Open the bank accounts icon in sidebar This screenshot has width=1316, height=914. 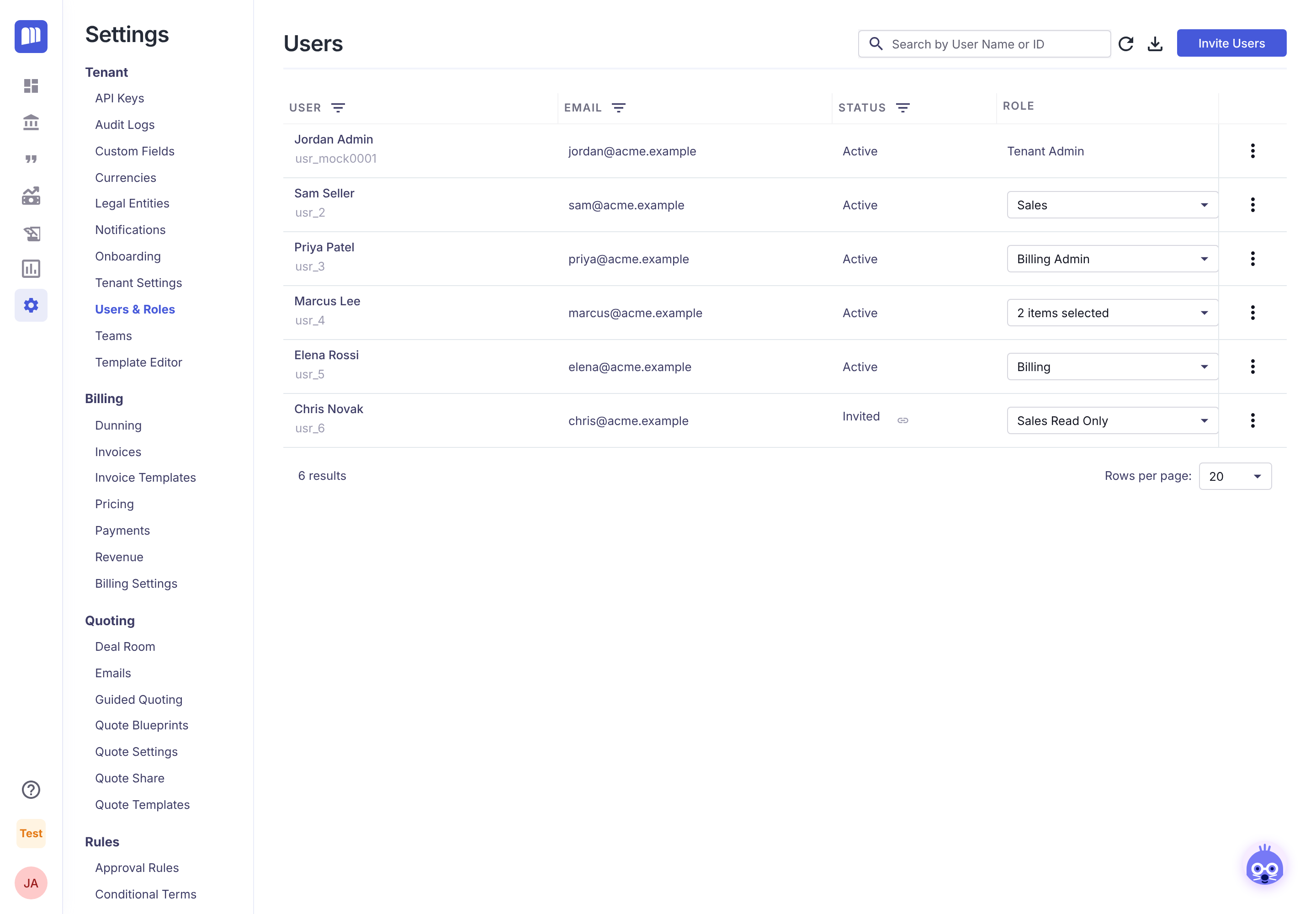pos(31,122)
